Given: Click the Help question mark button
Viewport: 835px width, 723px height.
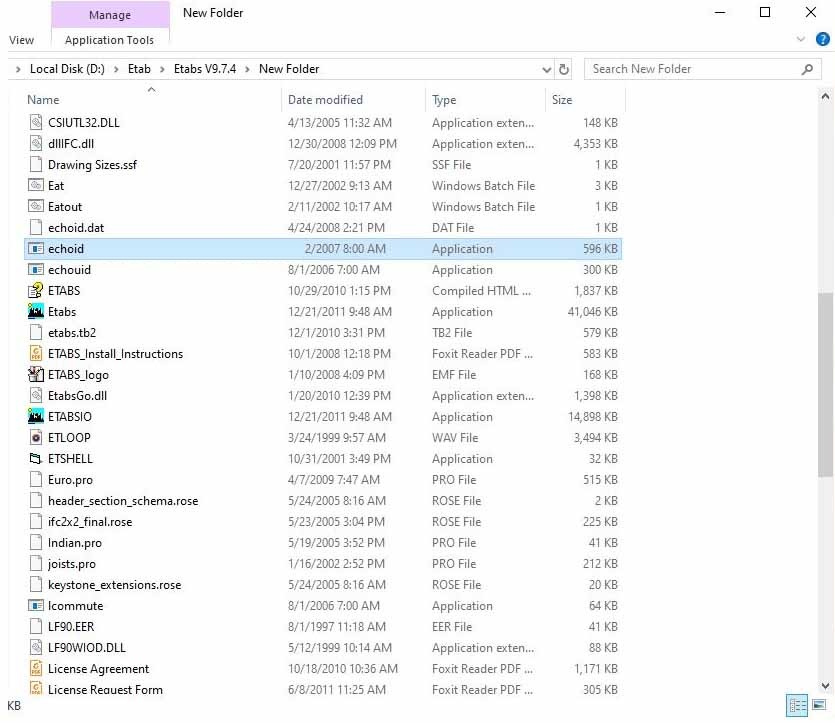Looking at the screenshot, I should pos(823,40).
